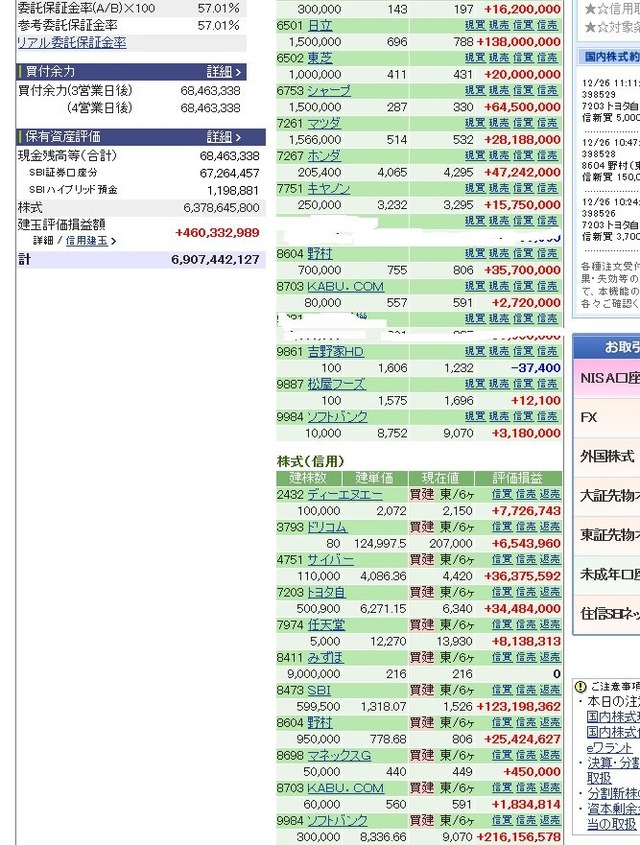Click 返売 in margin ソフトバンク row
Viewport: 640px width, 845px height.
click(x=550, y=821)
